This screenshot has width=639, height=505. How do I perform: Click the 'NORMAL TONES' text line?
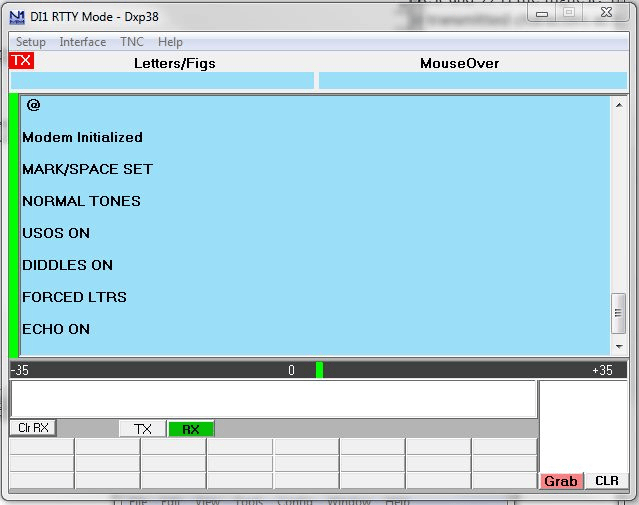click(x=82, y=201)
